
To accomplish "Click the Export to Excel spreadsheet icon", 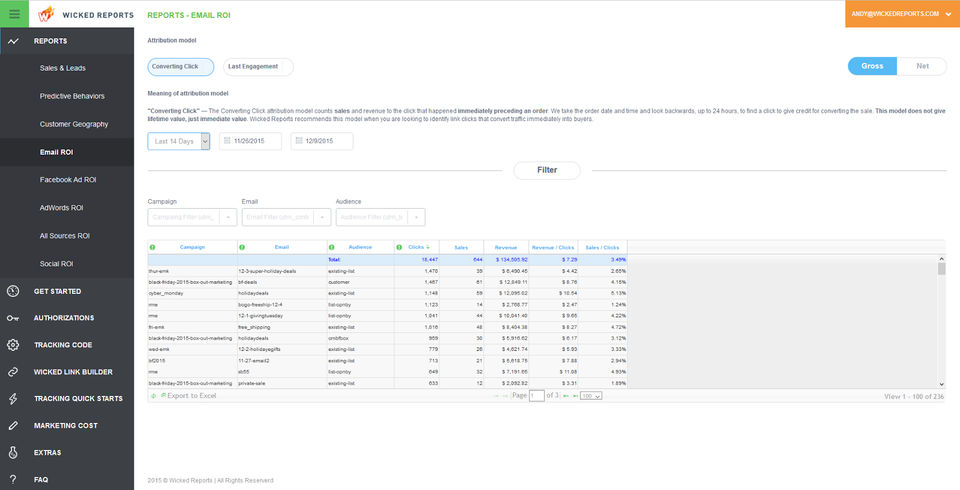I will pos(163,396).
